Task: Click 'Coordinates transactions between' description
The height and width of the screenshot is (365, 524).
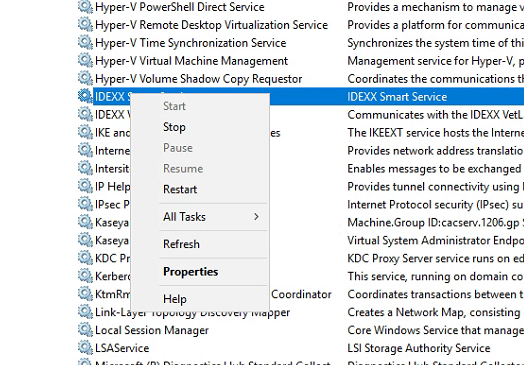Action: coord(435,294)
